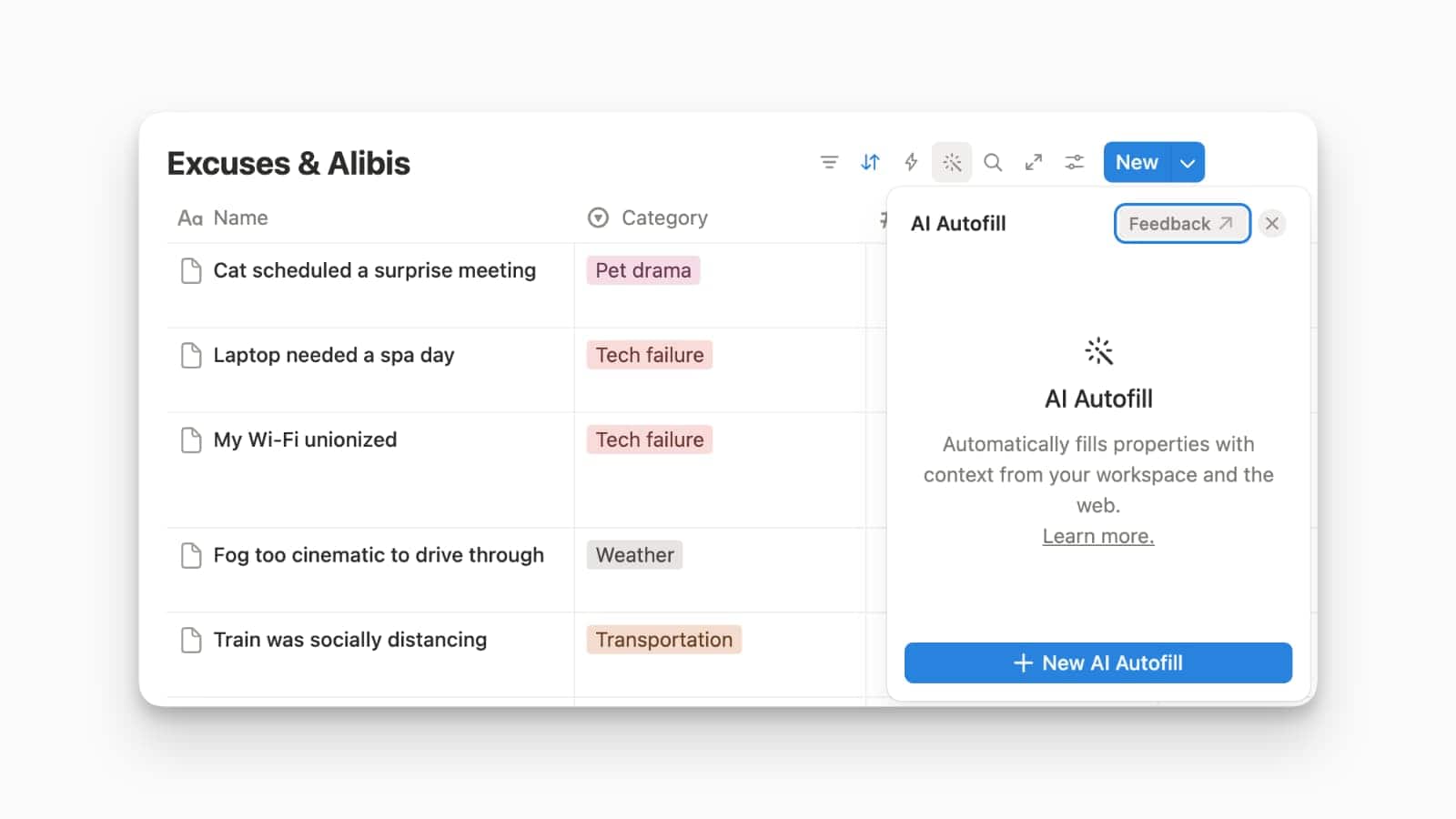Open the Name column header menu
Viewport: 1456px width, 819px height.
[240, 218]
